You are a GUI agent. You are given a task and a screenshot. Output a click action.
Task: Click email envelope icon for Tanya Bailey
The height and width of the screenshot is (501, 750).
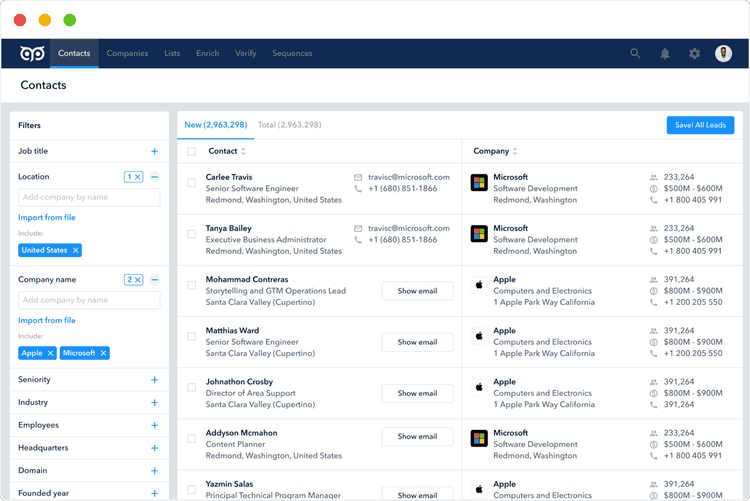point(358,228)
